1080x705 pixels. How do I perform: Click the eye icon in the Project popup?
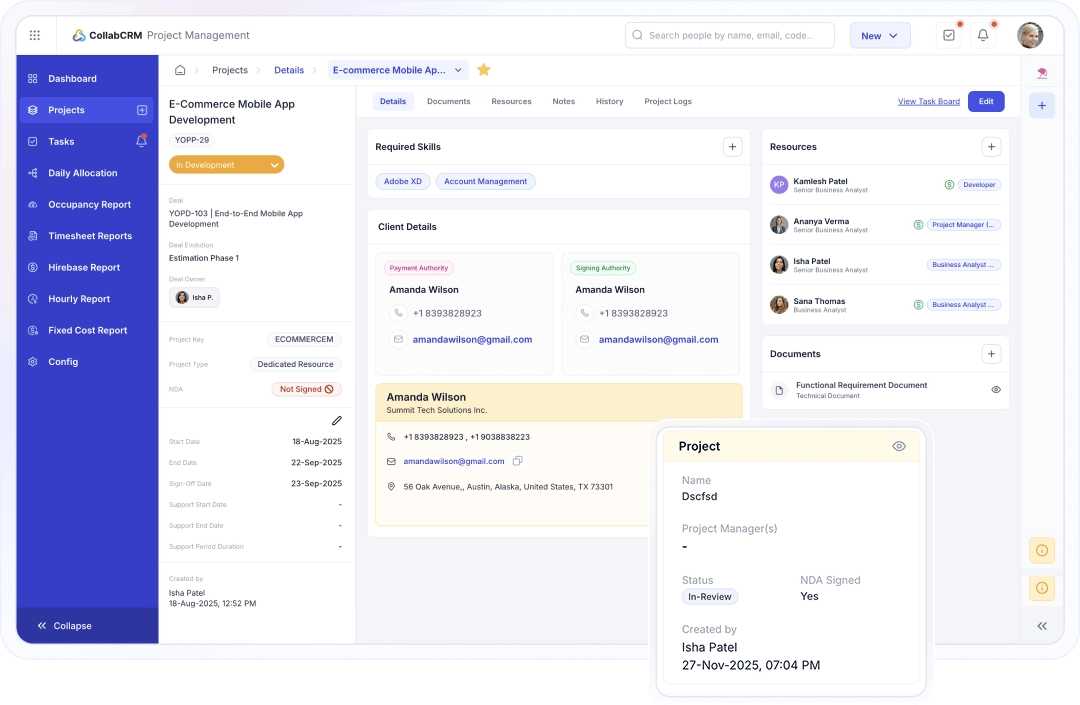pyautogui.click(x=899, y=446)
